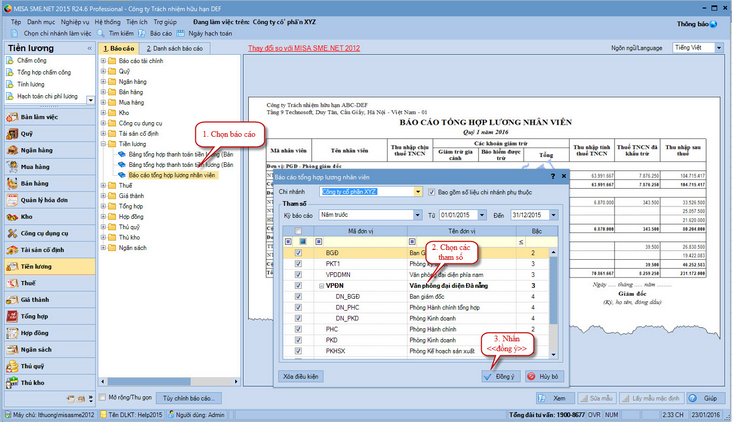
Task: Open the Tệp menu
Action: 16,22
